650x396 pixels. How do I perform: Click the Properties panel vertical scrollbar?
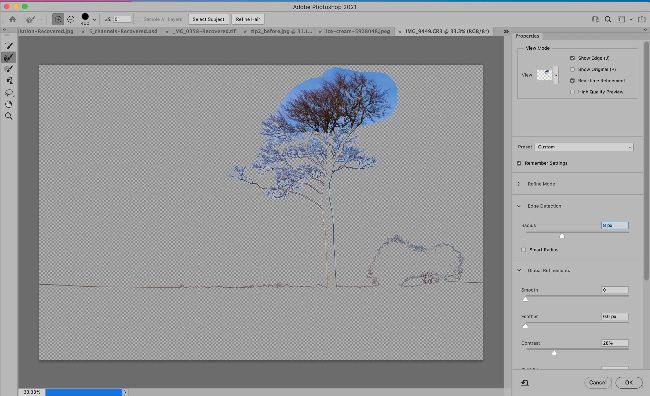[x=645, y=161]
